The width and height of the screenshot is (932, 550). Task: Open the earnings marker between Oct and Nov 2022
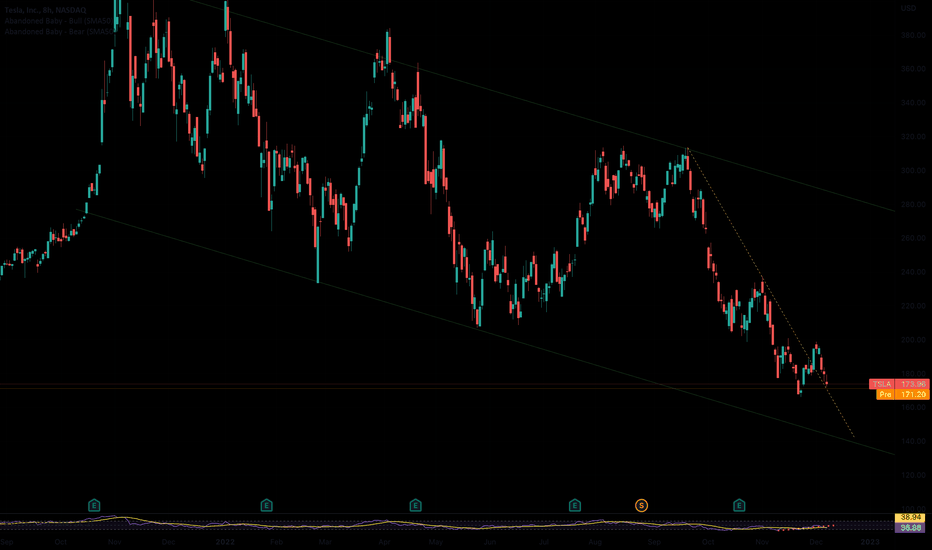click(x=739, y=505)
